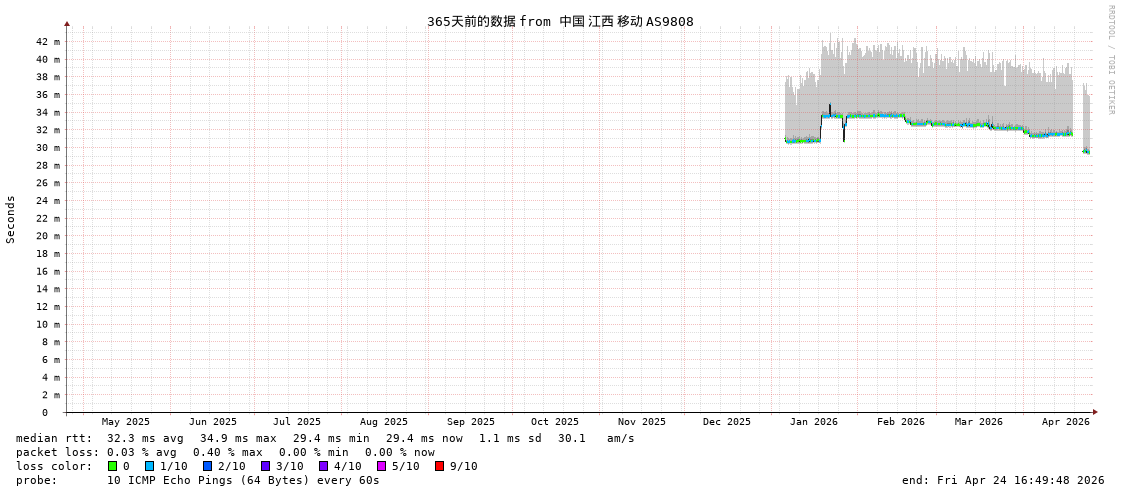1121x494 pixels.
Task: Click the light blue 1/10 loss swatch
Action: 149,466
